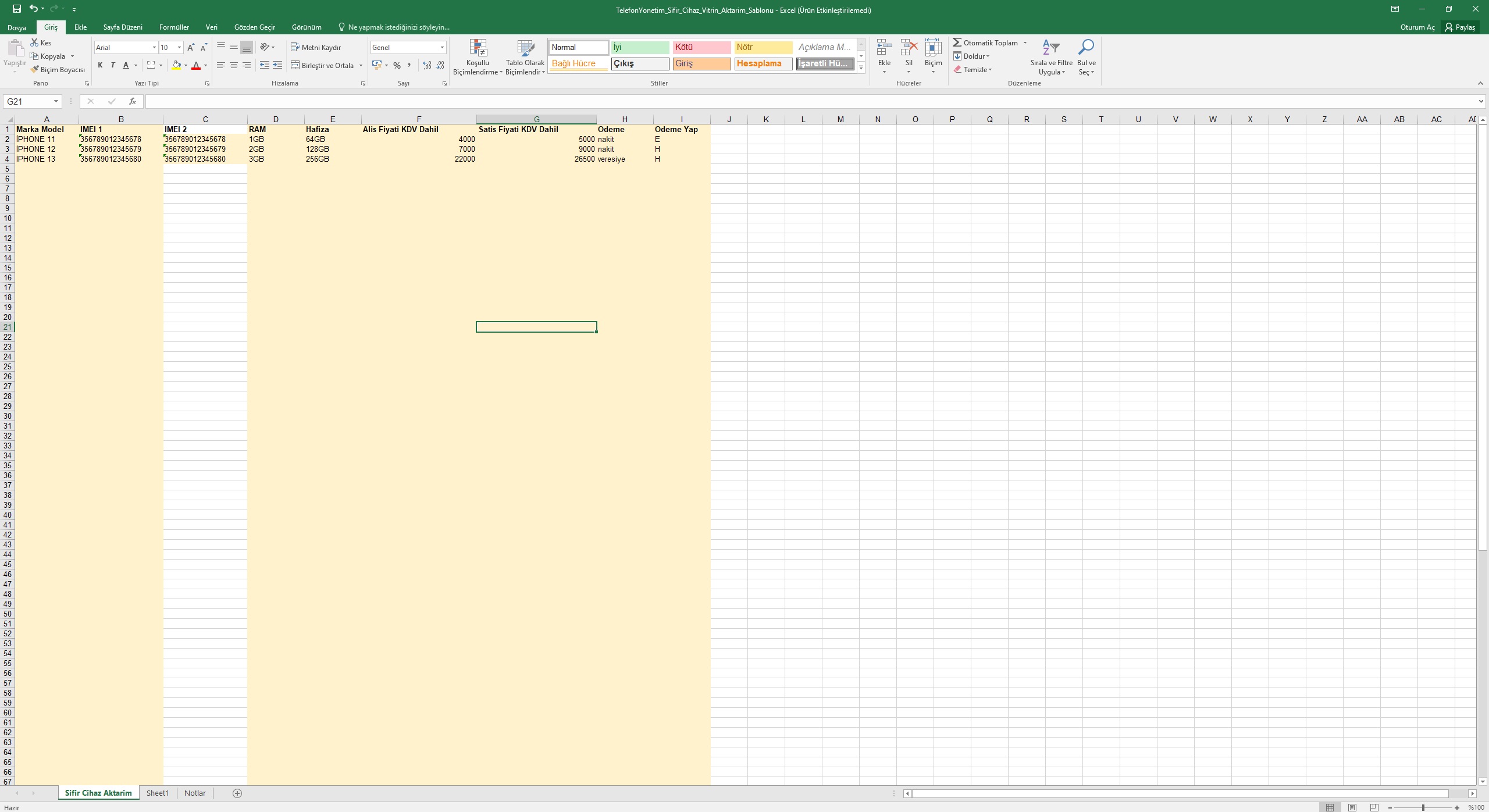Click the Sil delete cells icon
This screenshot has height=812, width=1489.
(x=909, y=48)
